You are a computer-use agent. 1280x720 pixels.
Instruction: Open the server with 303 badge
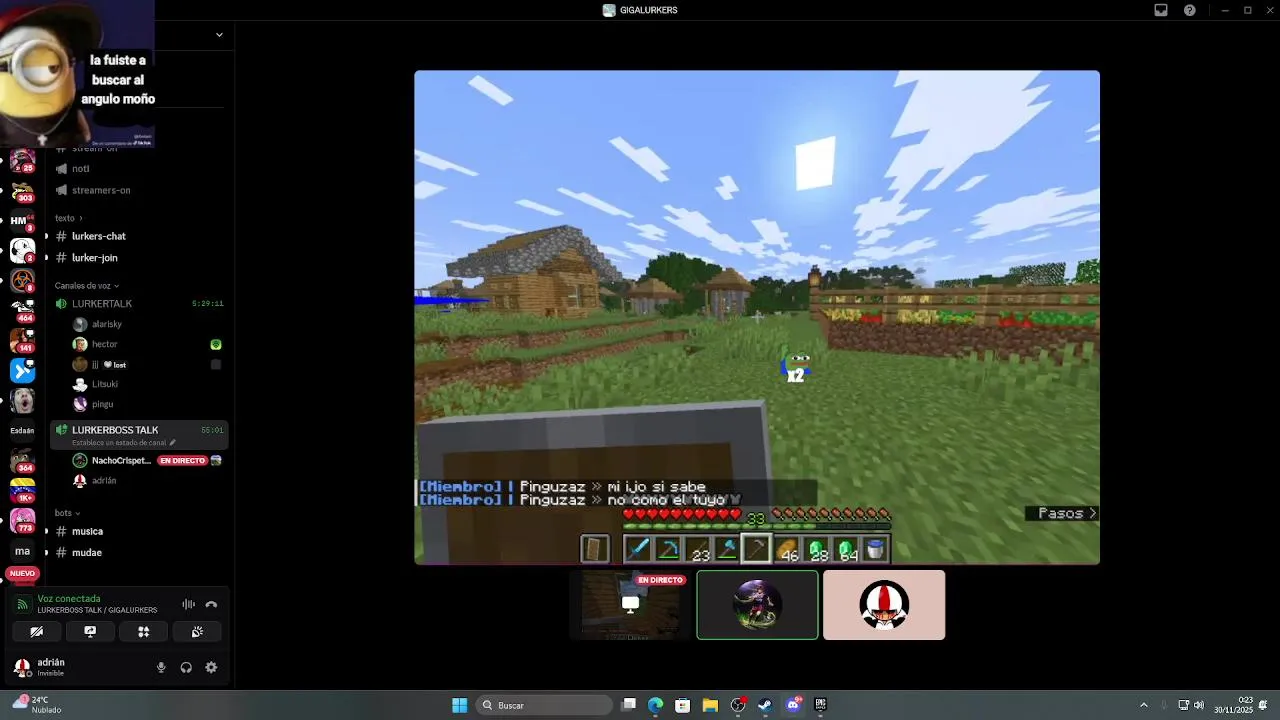[22, 191]
